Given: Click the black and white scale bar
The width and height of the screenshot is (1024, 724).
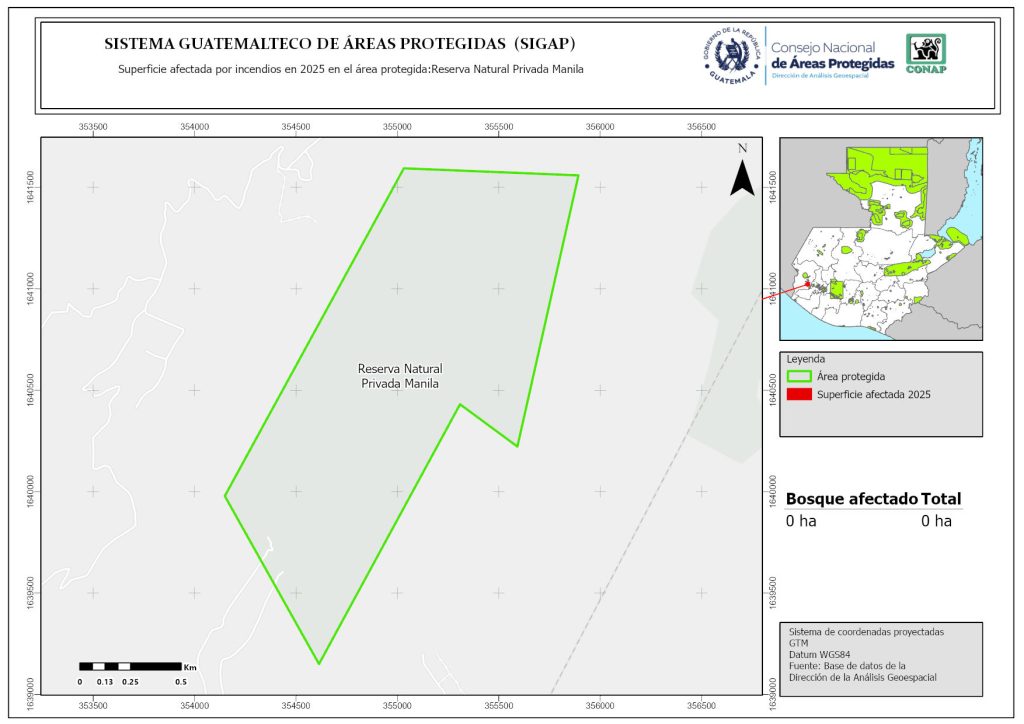Looking at the screenshot, I should 130,666.
